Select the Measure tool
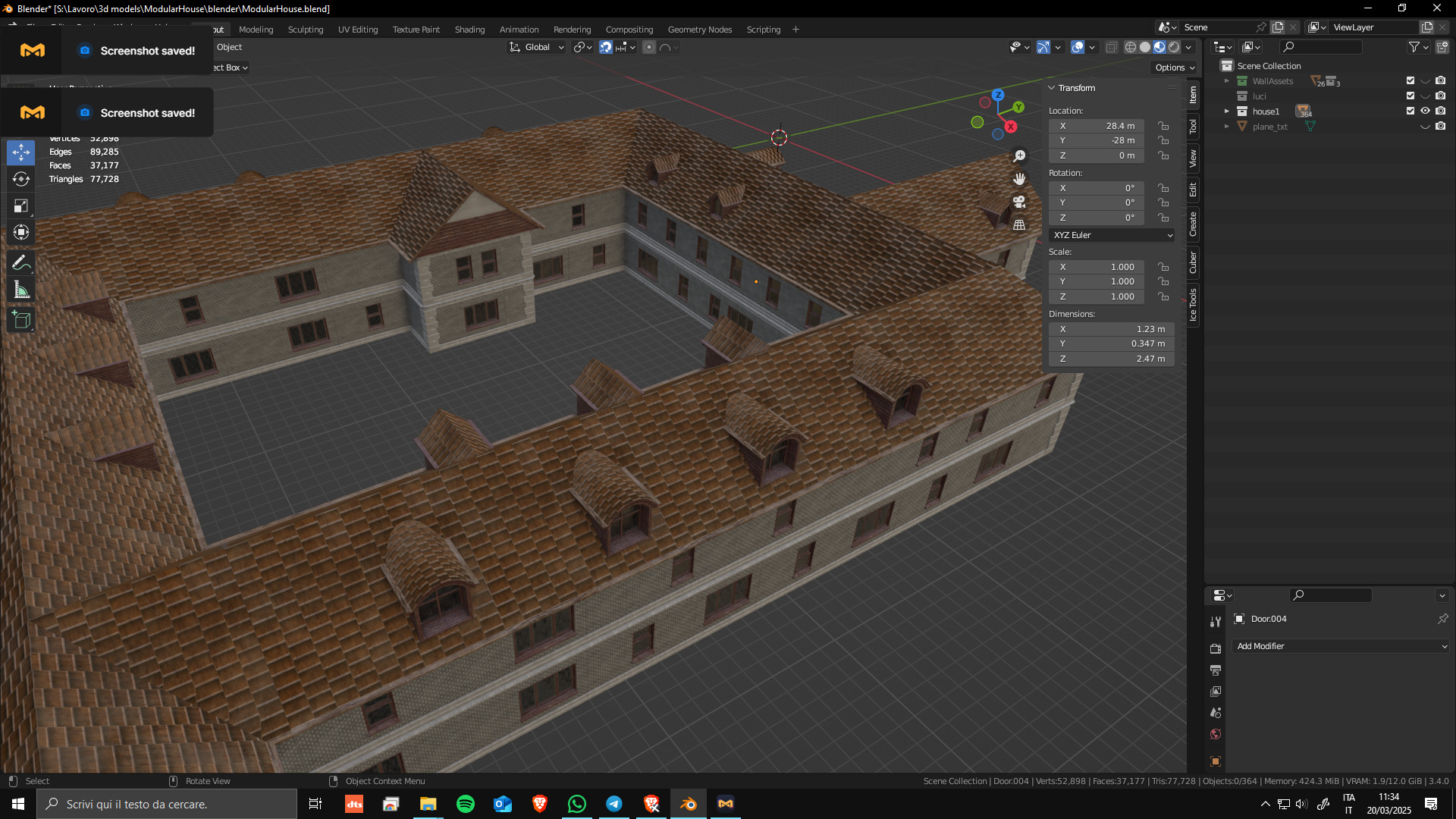Viewport: 1456px width, 819px height. (21, 290)
